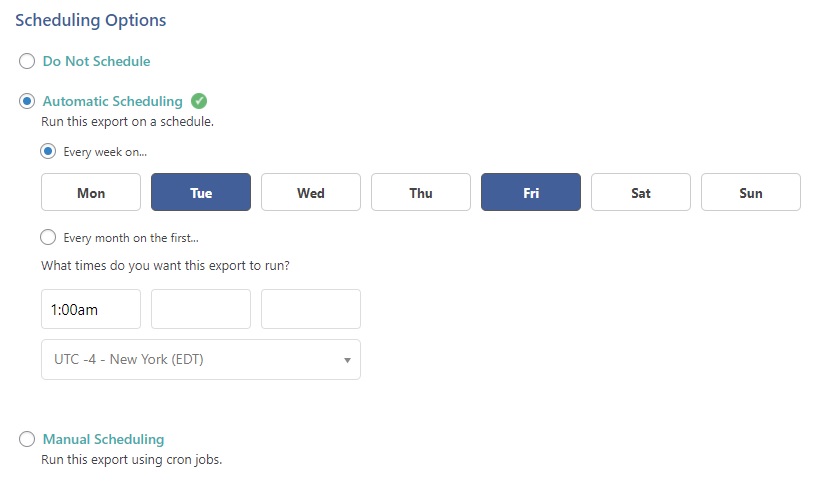Deselect the Fri day button

(x=531, y=192)
